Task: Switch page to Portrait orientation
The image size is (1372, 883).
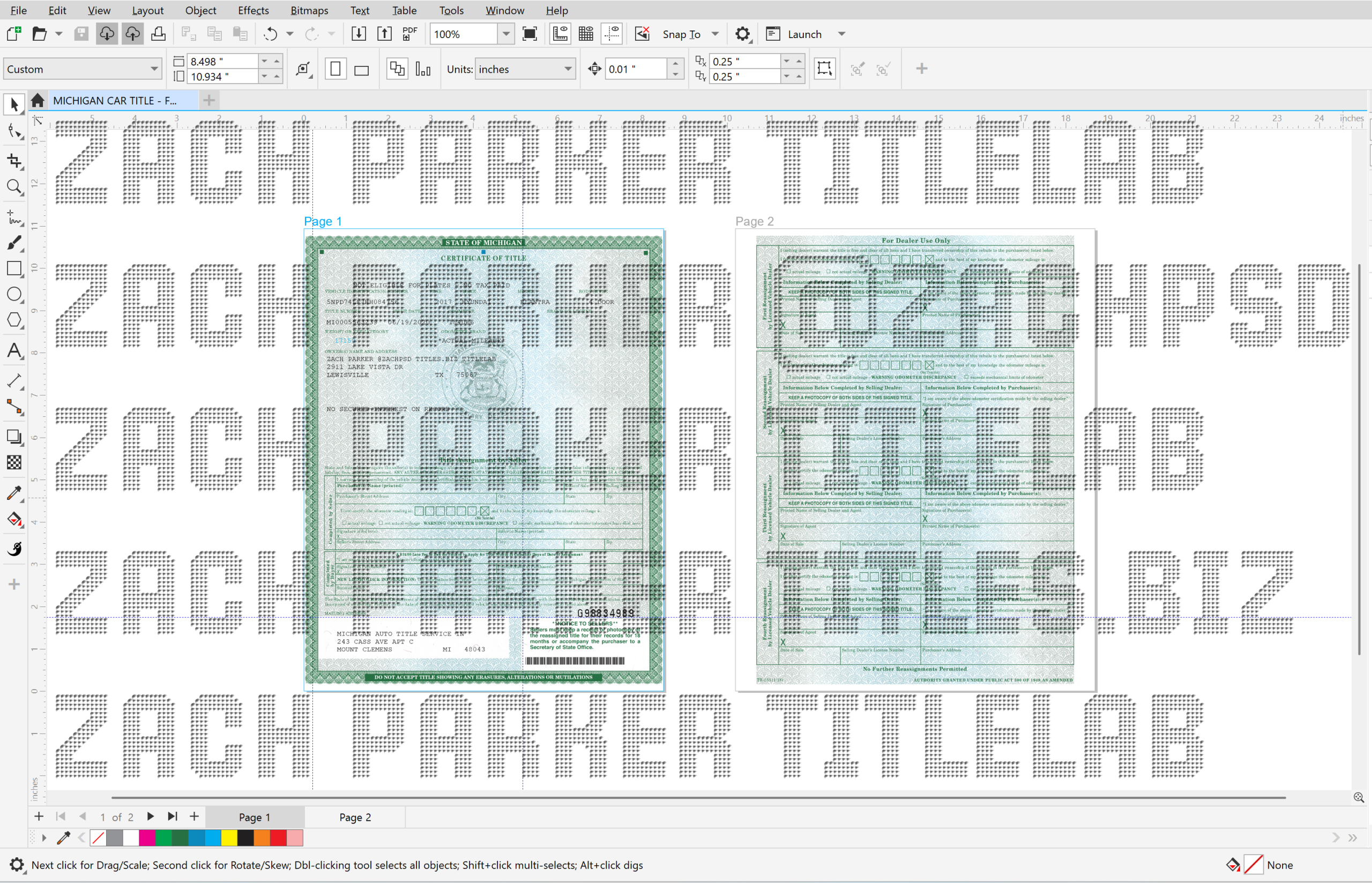Action: pyautogui.click(x=336, y=69)
